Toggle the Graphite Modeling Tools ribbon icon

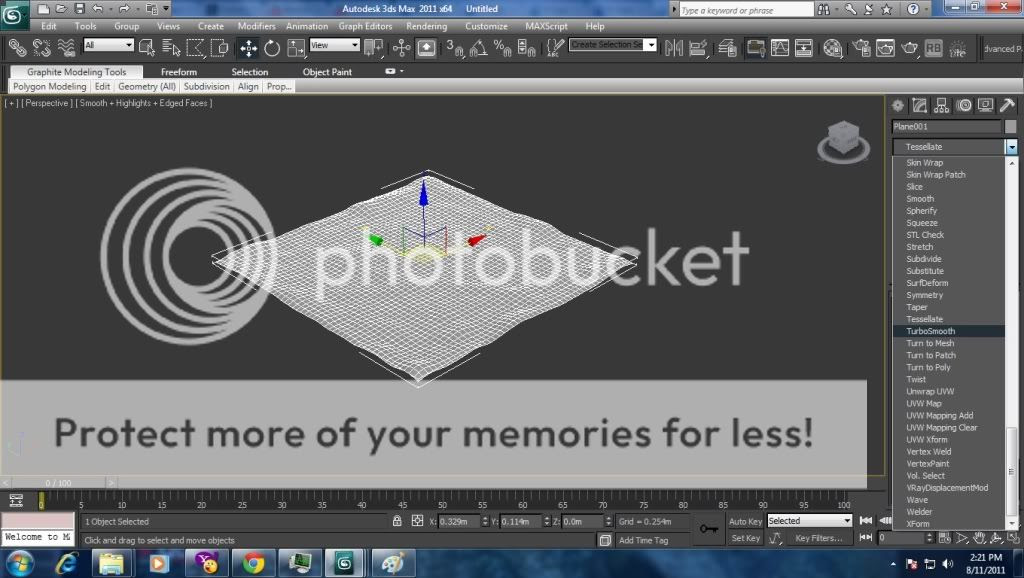756,48
